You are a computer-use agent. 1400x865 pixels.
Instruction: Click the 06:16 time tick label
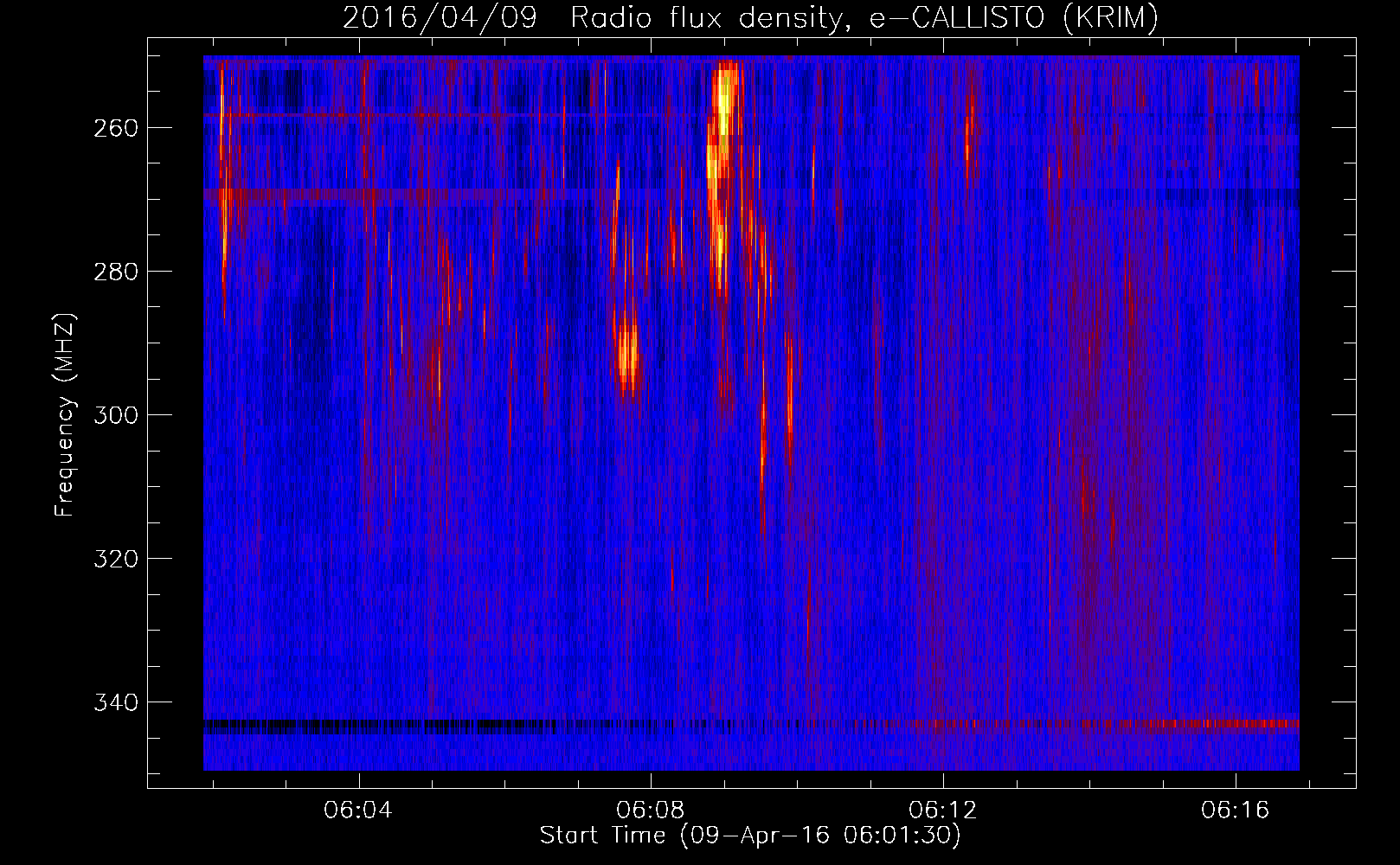point(1236,811)
